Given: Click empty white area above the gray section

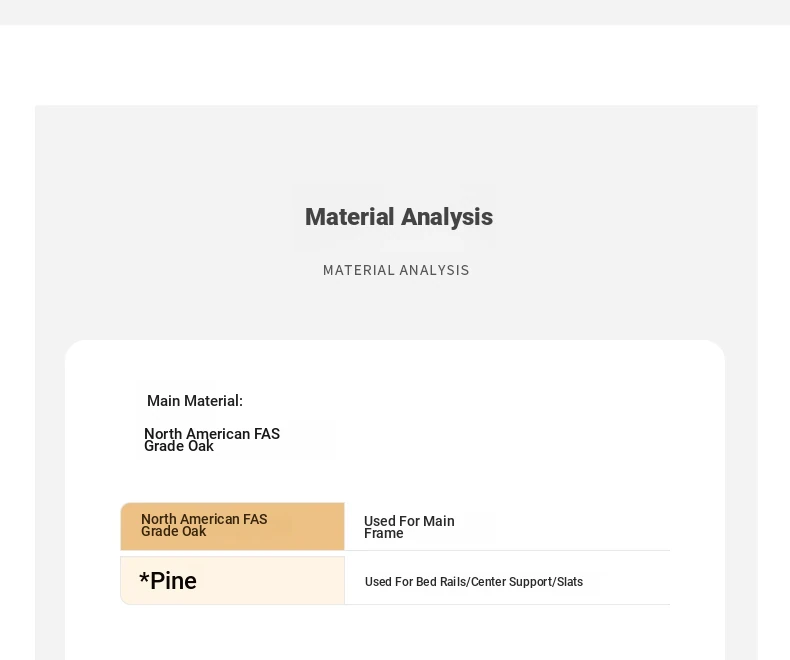Looking at the screenshot, I should point(395,65).
